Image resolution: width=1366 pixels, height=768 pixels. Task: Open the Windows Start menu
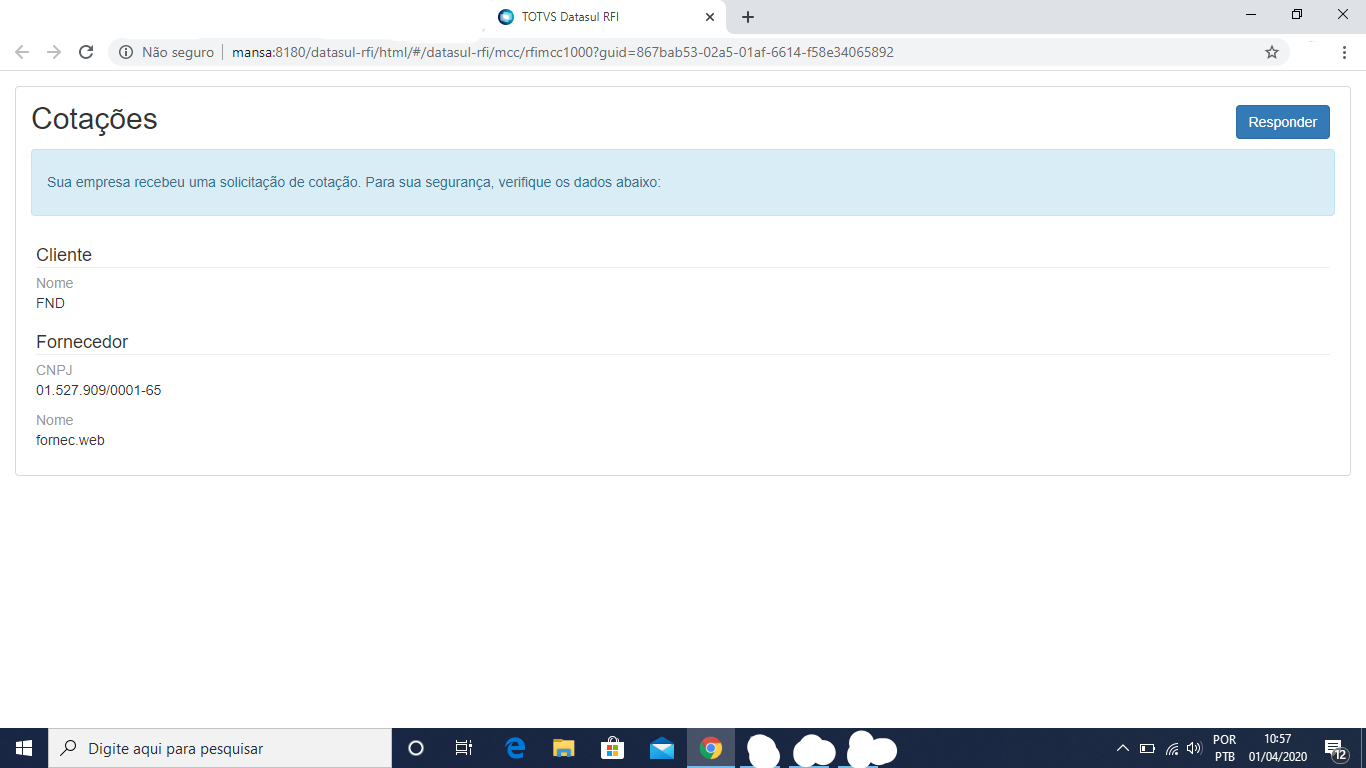[x=24, y=748]
